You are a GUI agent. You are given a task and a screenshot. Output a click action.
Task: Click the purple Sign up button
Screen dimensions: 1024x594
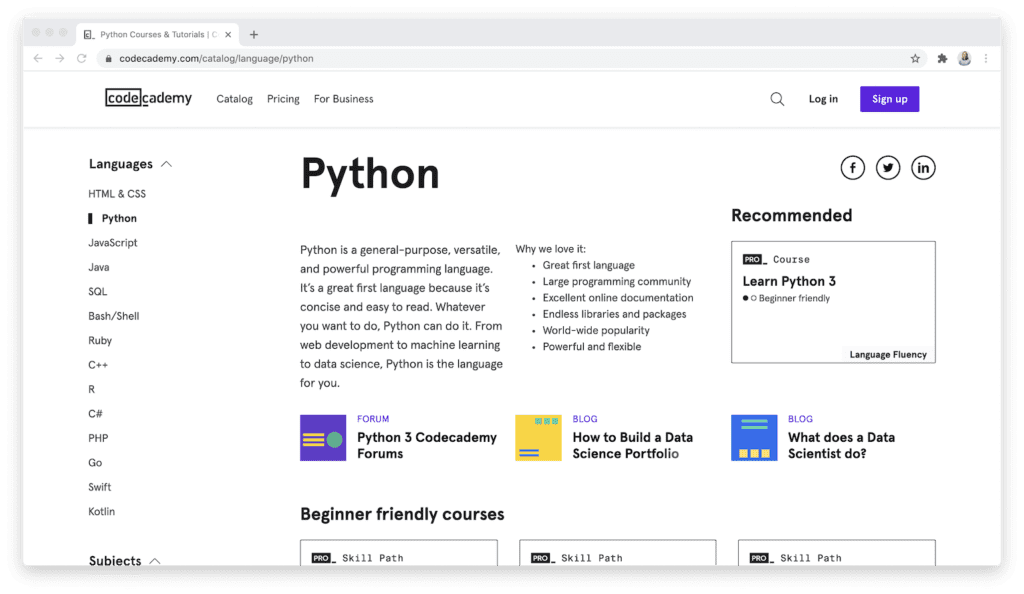[x=889, y=99]
